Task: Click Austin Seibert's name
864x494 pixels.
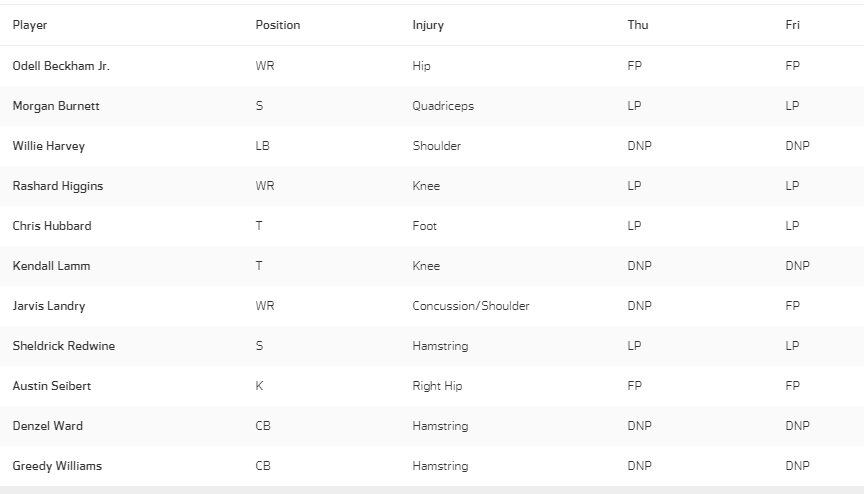Action: pyautogui.click(x=52, y=386)
